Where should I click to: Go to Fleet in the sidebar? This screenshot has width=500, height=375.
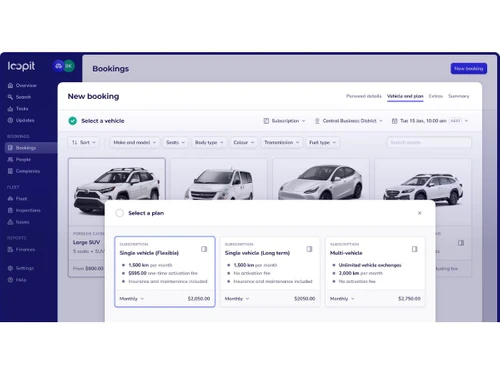[17, 199]
